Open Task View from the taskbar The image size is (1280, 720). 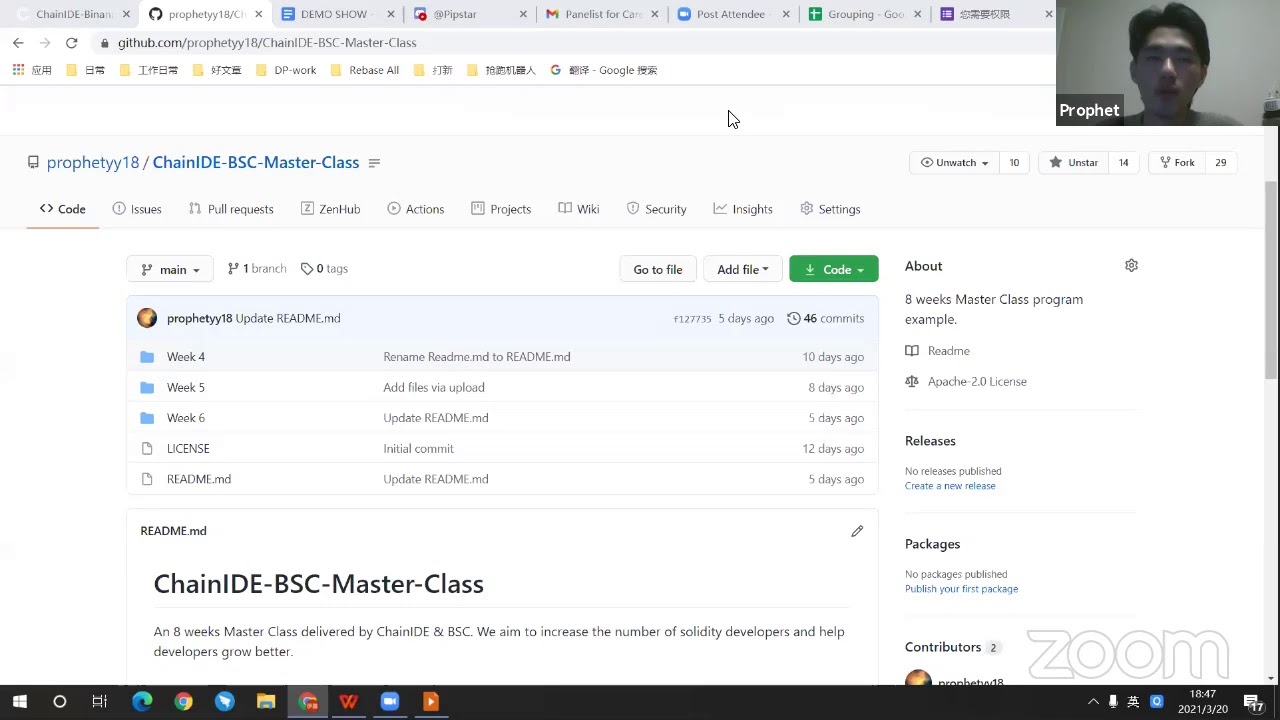pyautogui.click(x=99, y=701)
